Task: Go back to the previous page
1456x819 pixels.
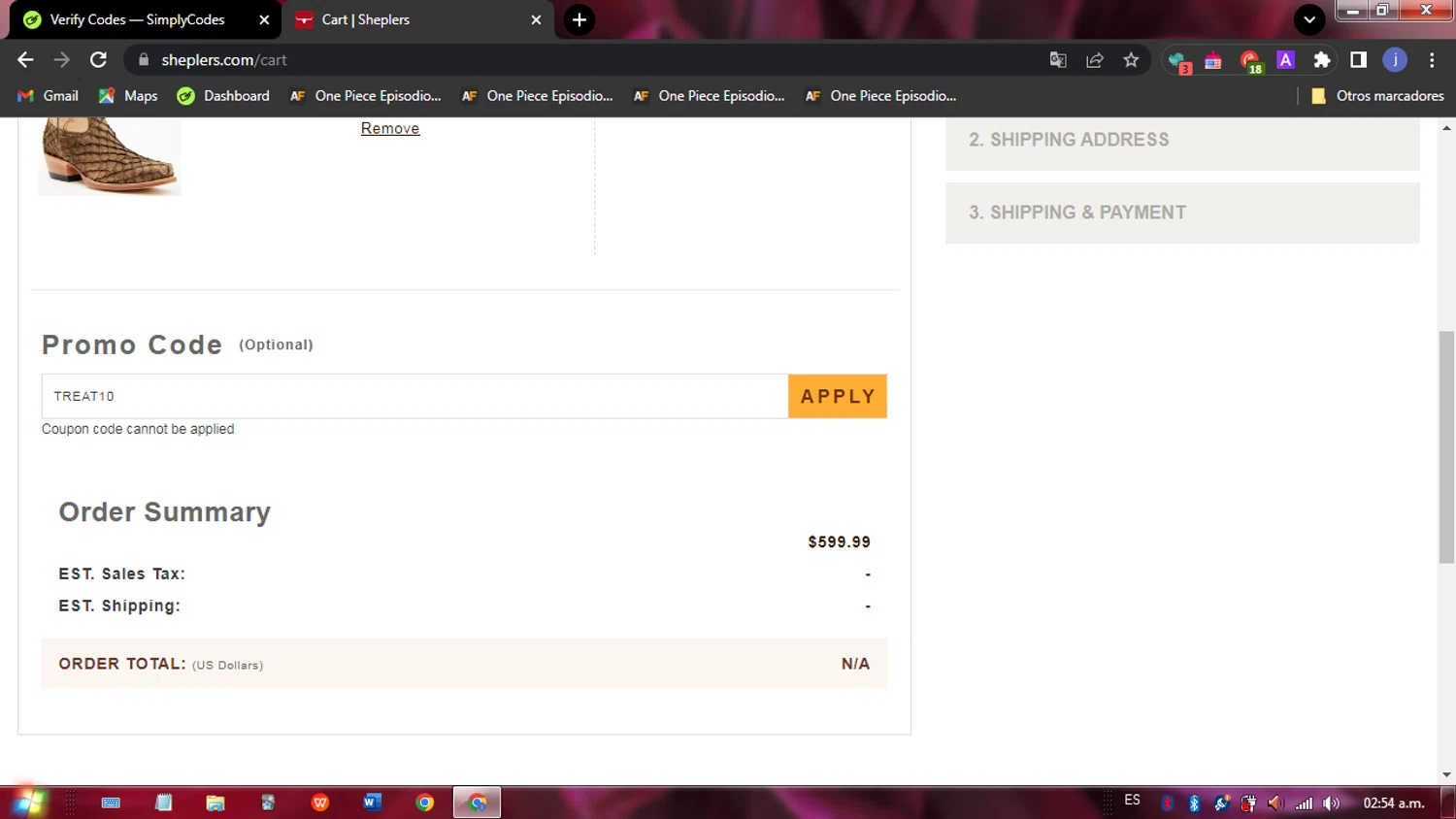Action: (25, 60)
